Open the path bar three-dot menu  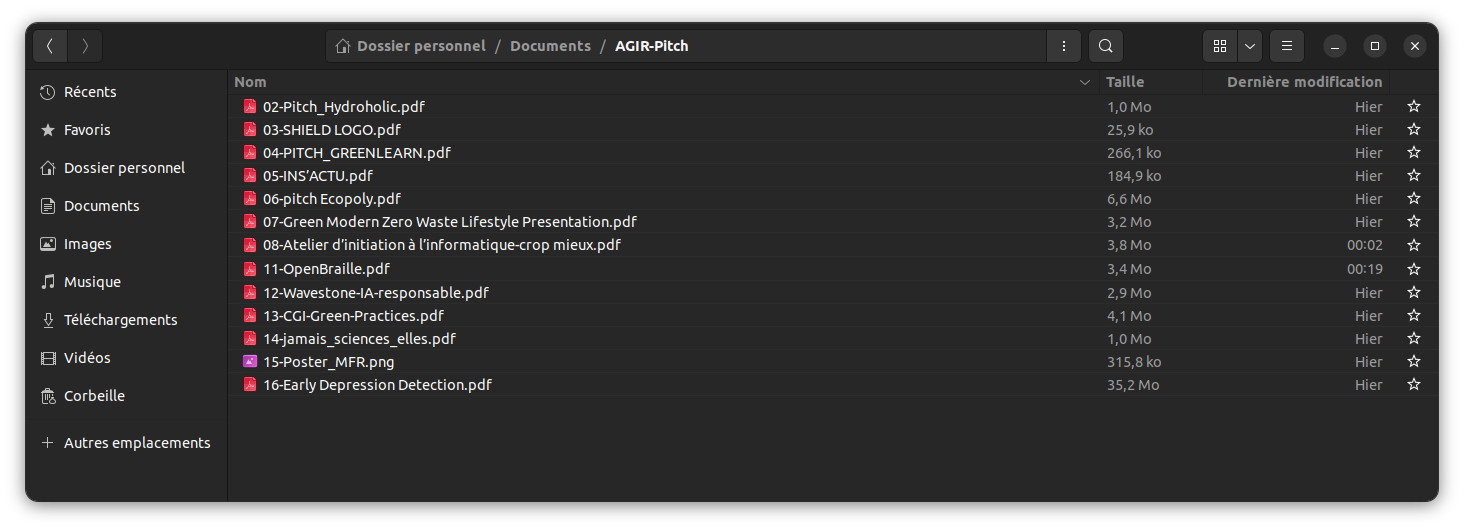click(x=1064, y=46)
